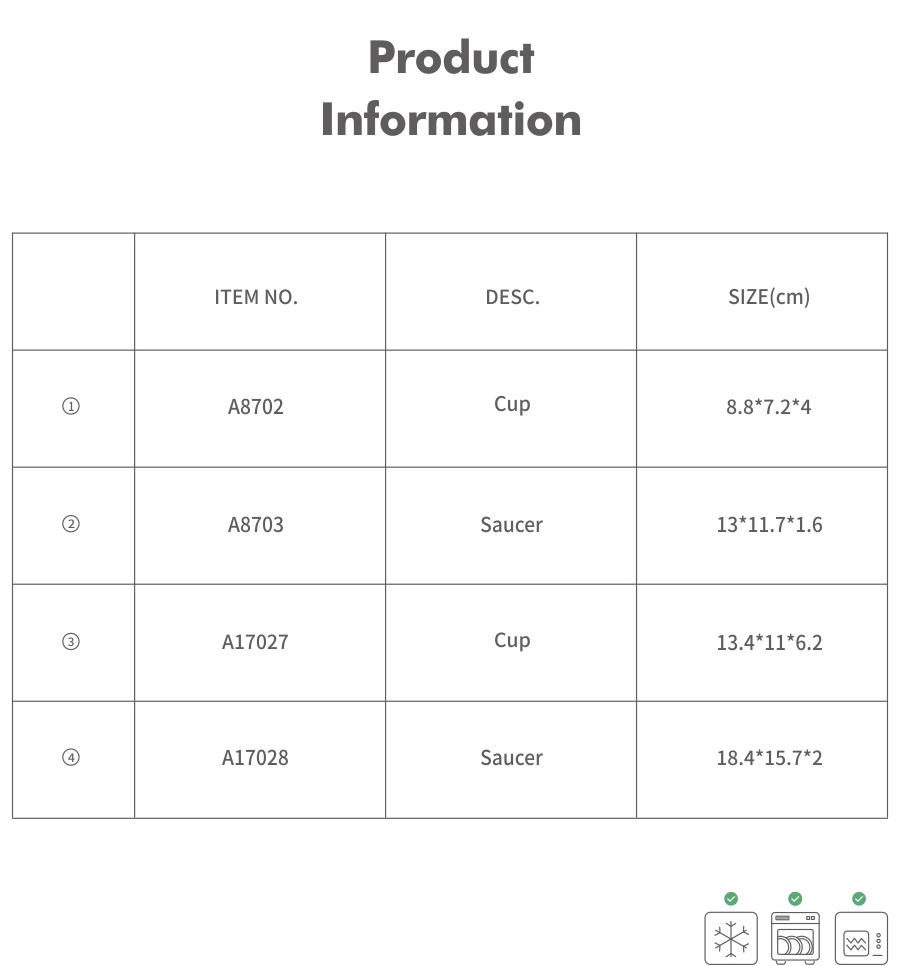Click the circled number 4 marker
Viewport: 900px width, 966px height.
click(x=71, y=758)
